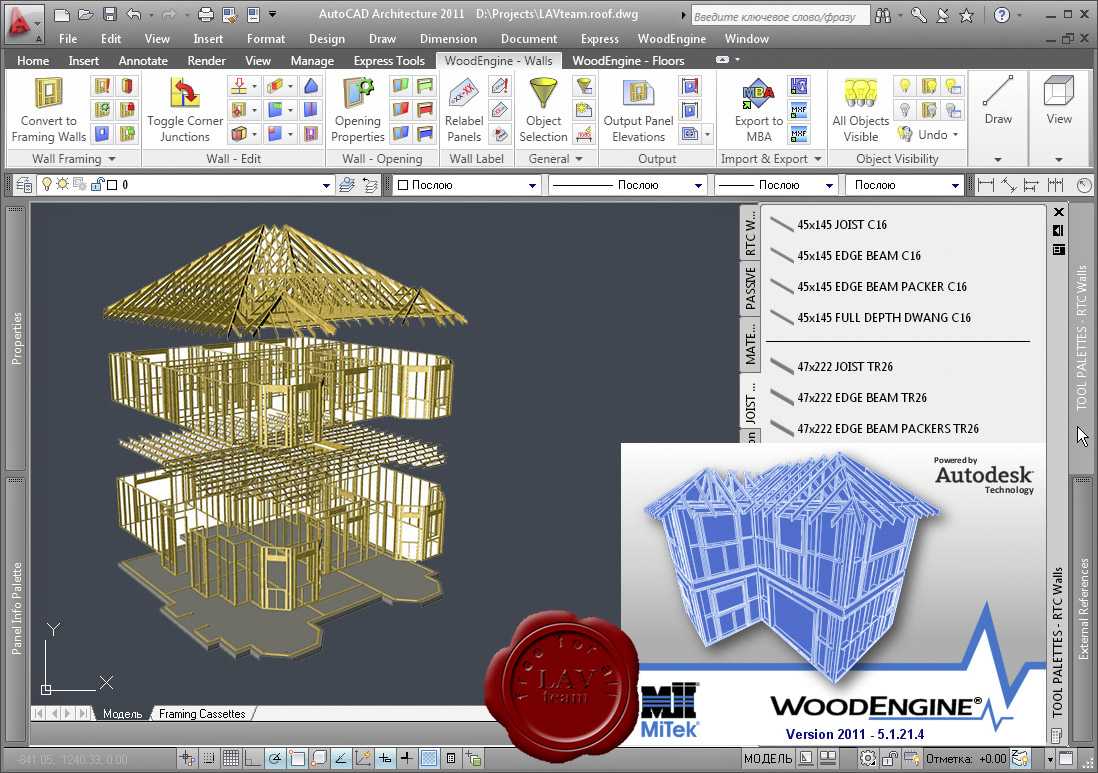This screenshot has width=1098, height=773.
Task: Click the Convert to Framing Walls icon
Action: [48, 94]
